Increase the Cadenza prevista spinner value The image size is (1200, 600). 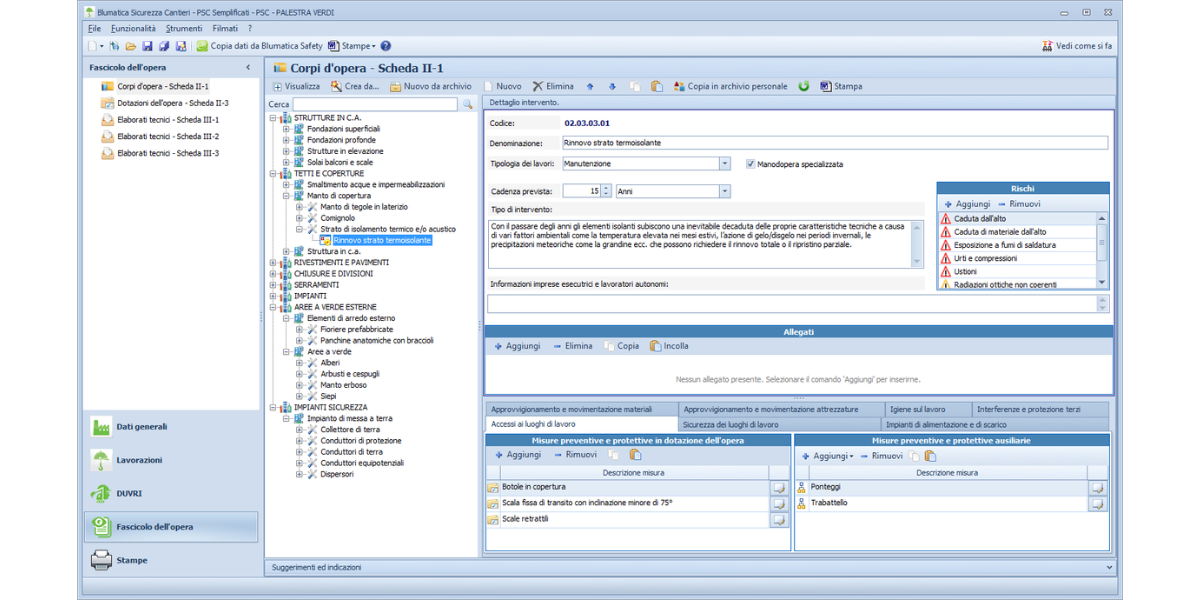click(606, 188)
